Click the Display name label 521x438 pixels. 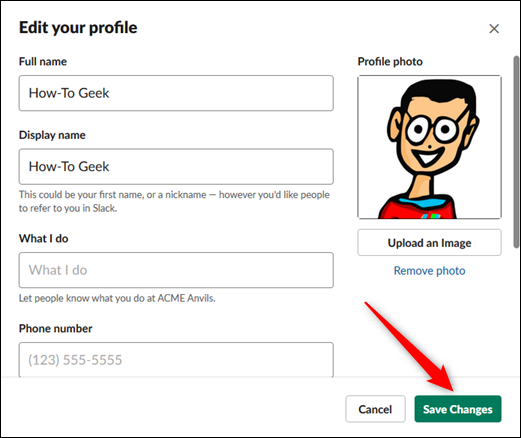click(x=52, y=135)
